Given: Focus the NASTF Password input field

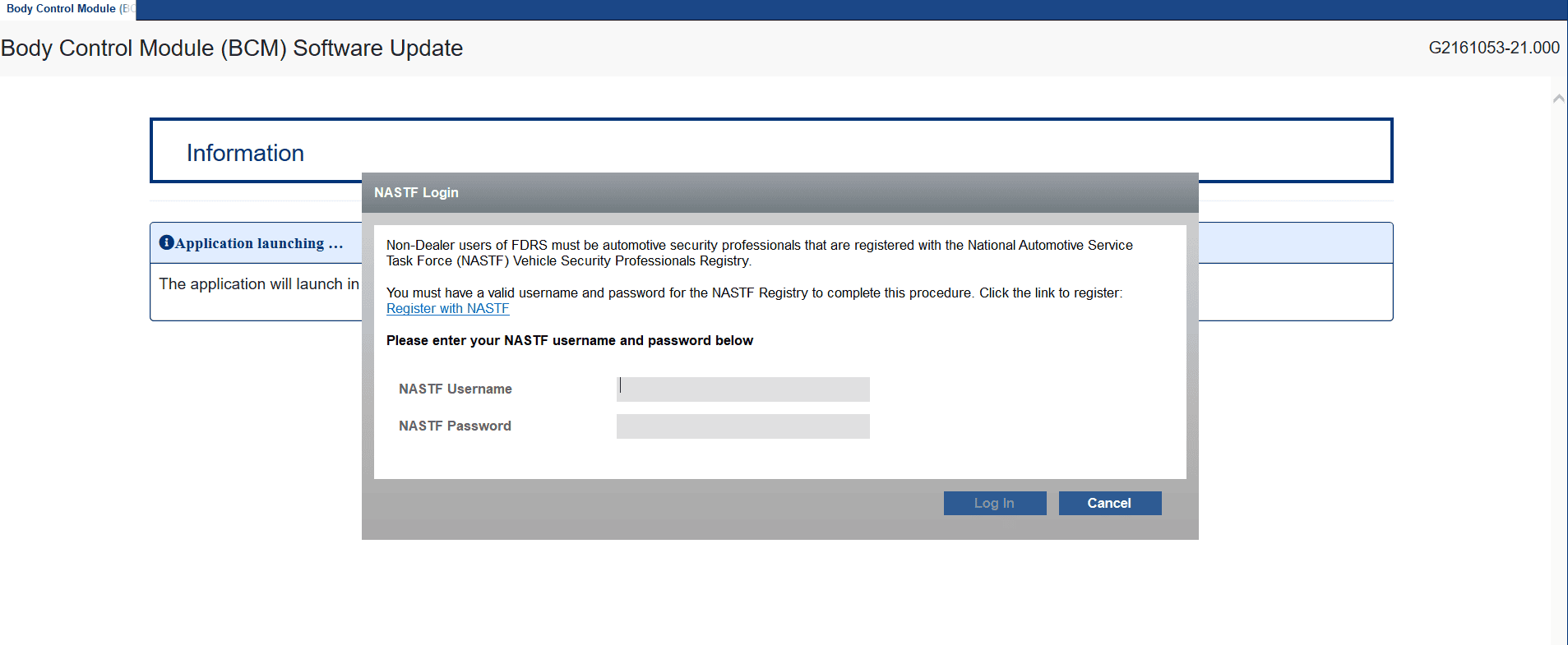Looking at the screenshot, I should coord(742,426).
